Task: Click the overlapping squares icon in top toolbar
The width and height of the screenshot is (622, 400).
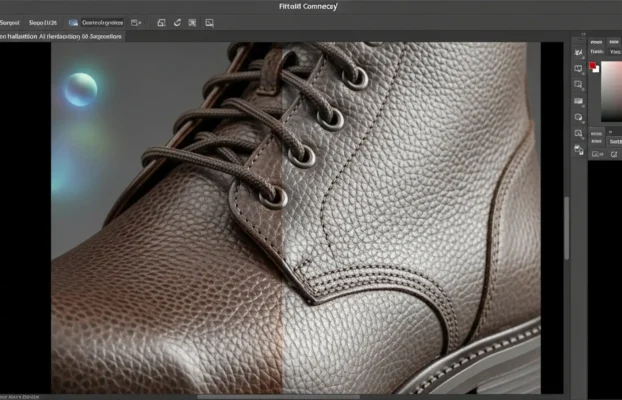Action: (x=161, y=23)
